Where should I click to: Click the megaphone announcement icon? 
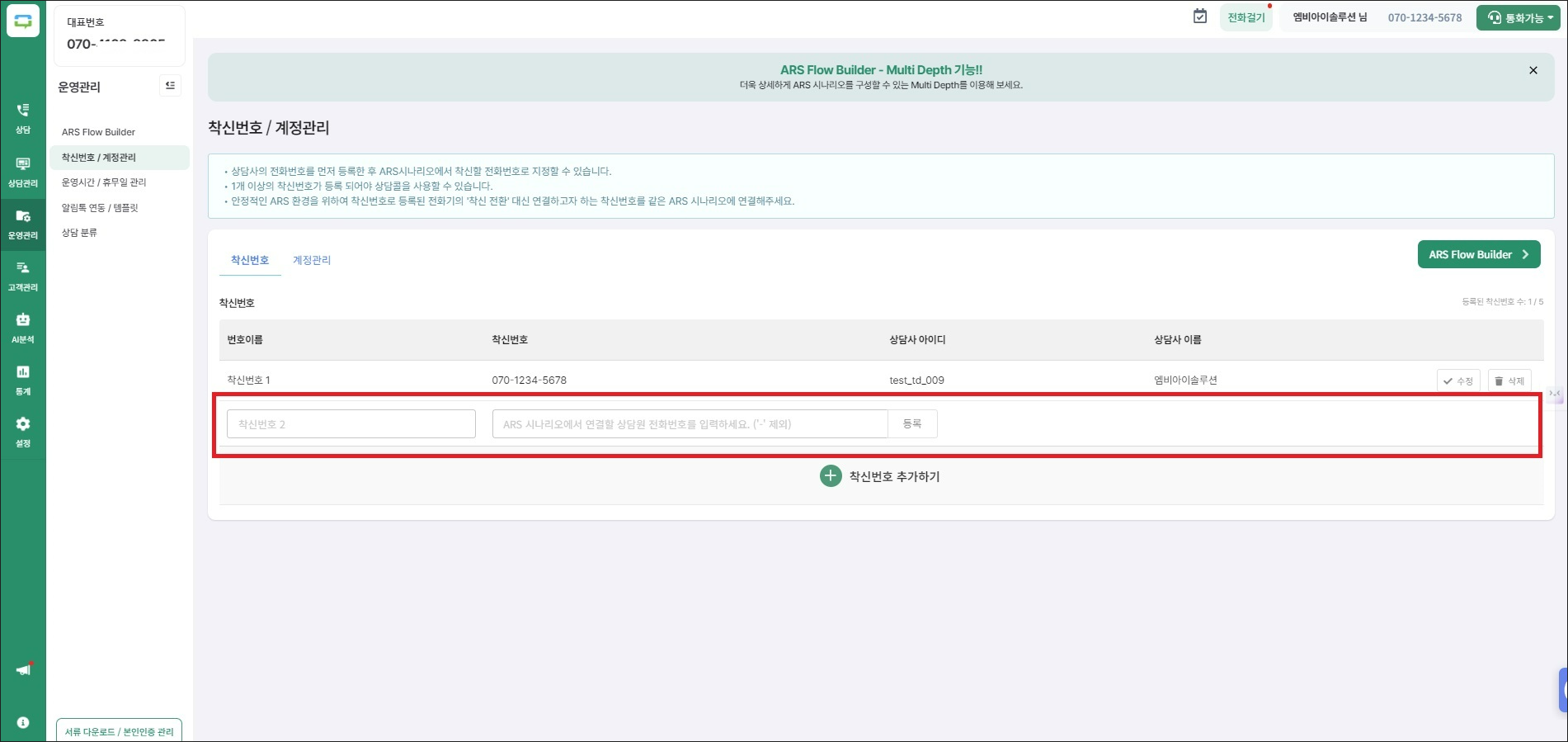(x=23, y=669)
